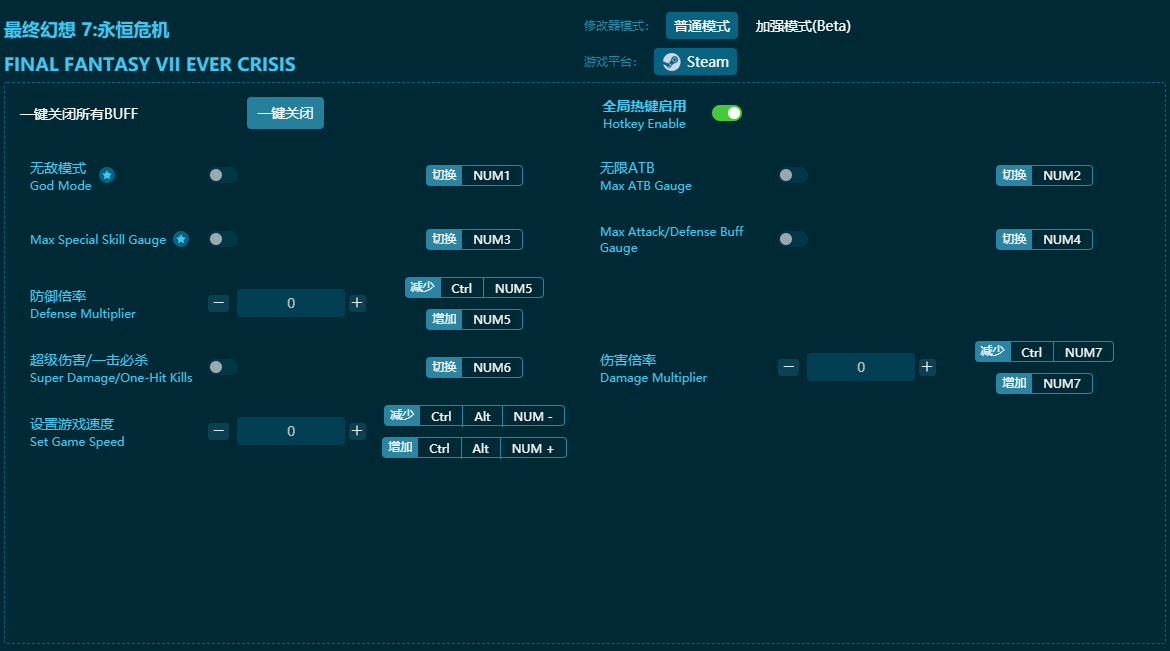
Task: Click the Defense Multiplier value field
Action: 291,303
